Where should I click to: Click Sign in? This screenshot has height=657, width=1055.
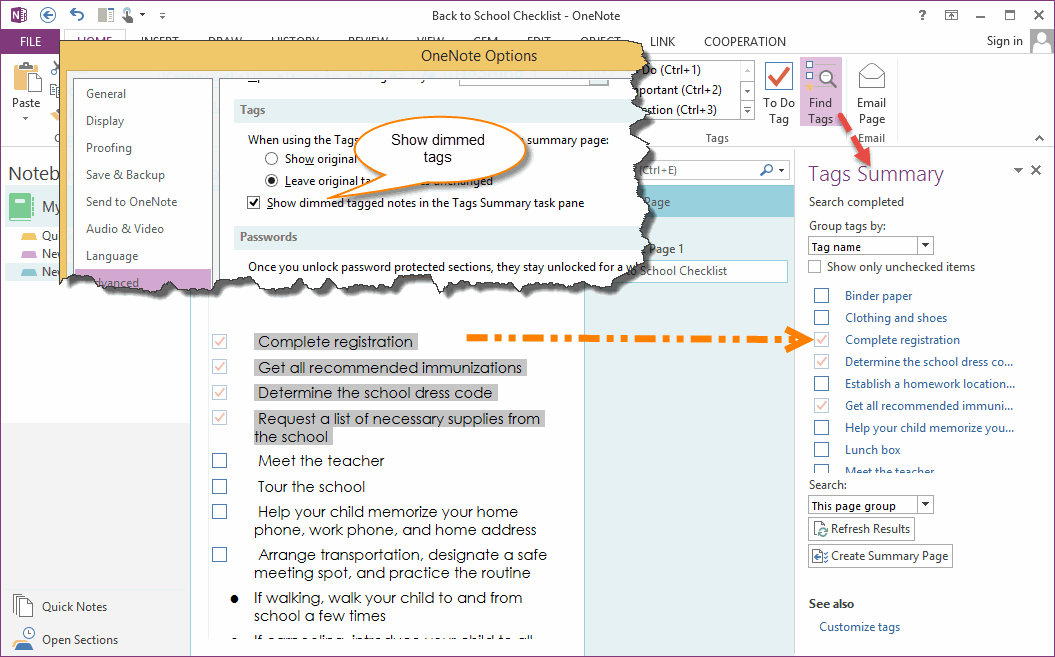pyautogui.click(x=1004, y=41)
